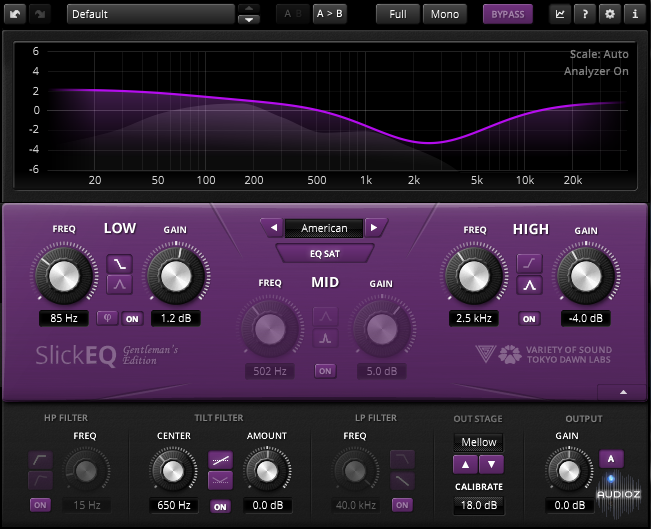
Task: Select the tilt filter V-shape icon
Action: [x=220, y=480]
